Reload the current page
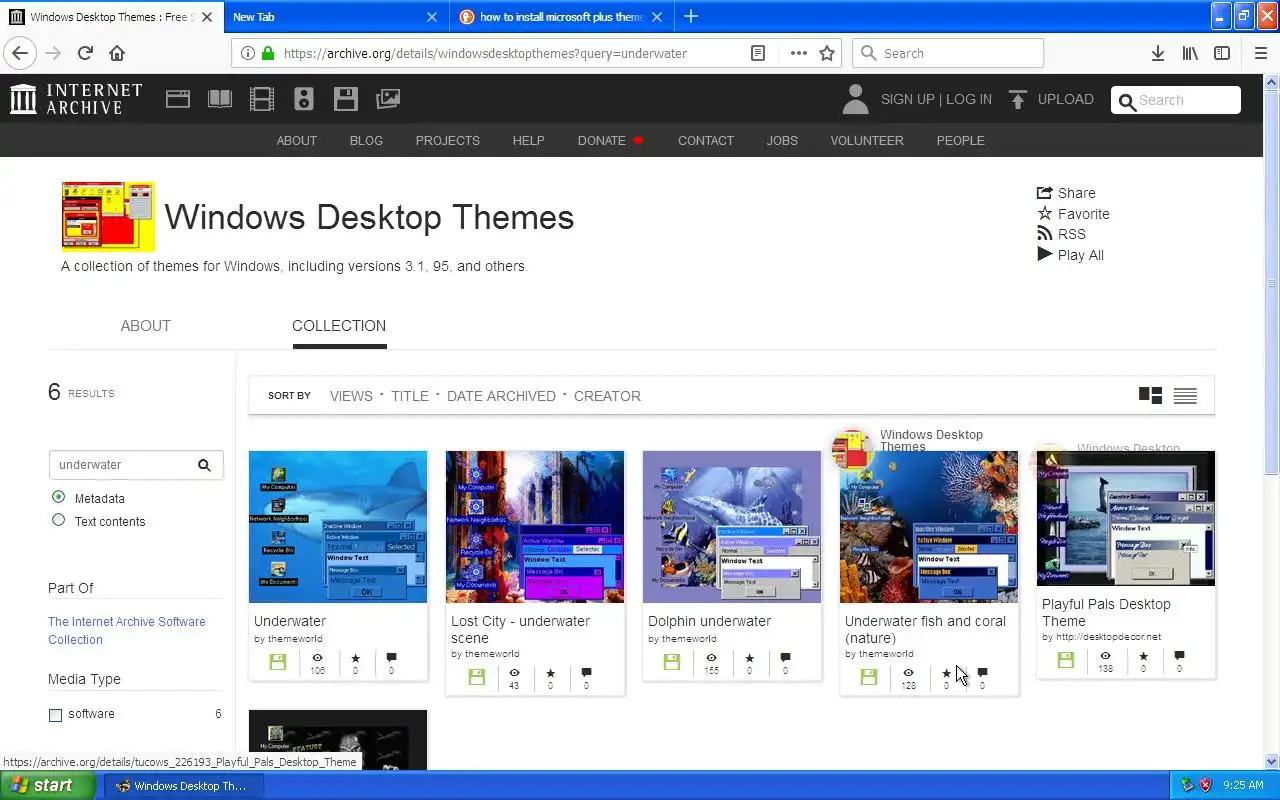The height and width of the screenshot is (800, 1280). [85, 53]
